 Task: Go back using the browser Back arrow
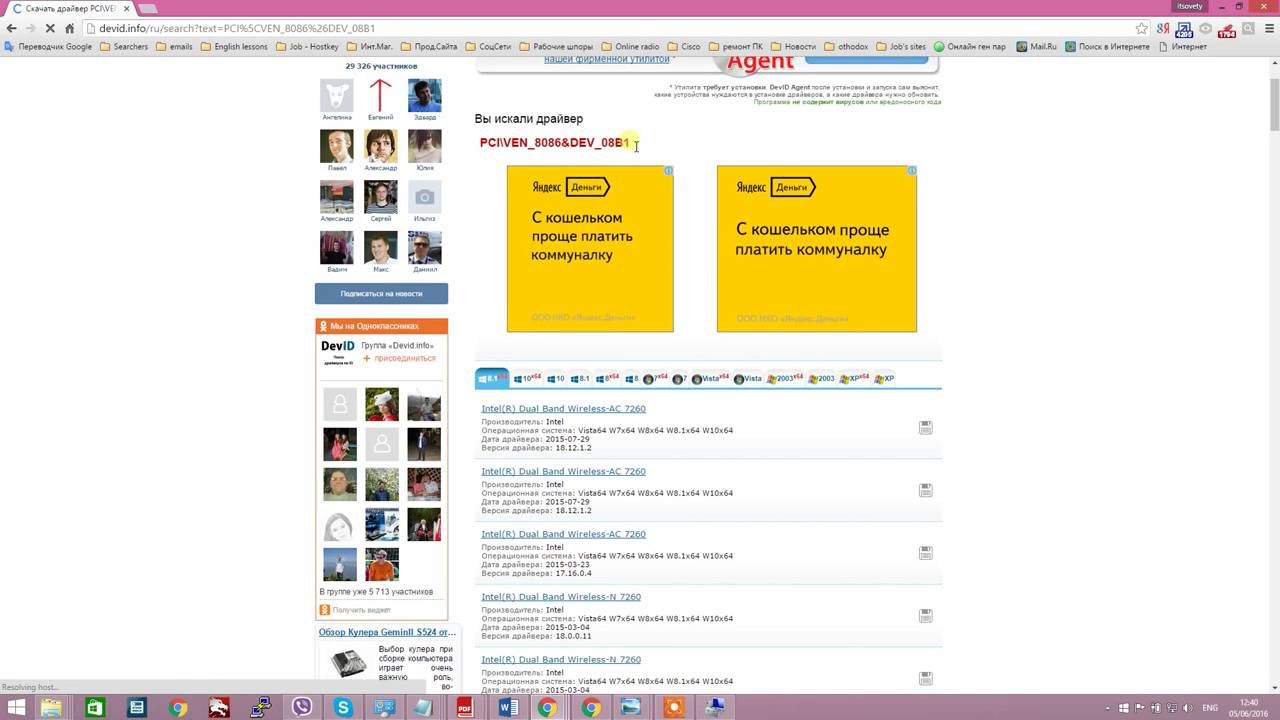[11, 28]
